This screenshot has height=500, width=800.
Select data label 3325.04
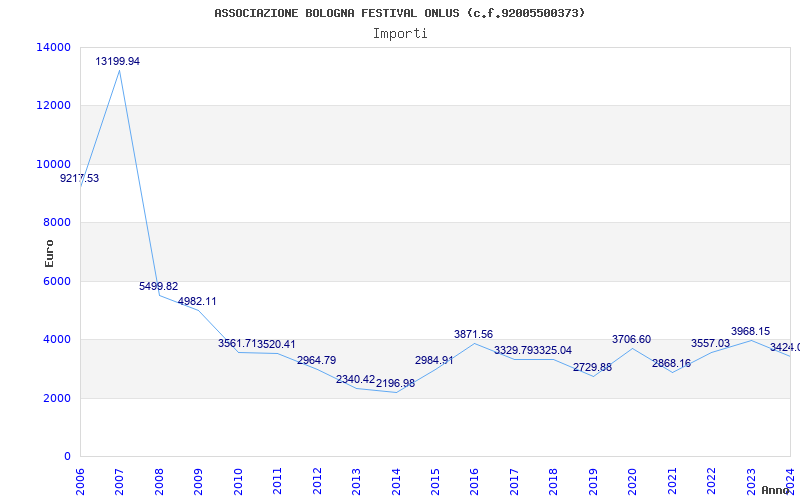tap(553, 351)
